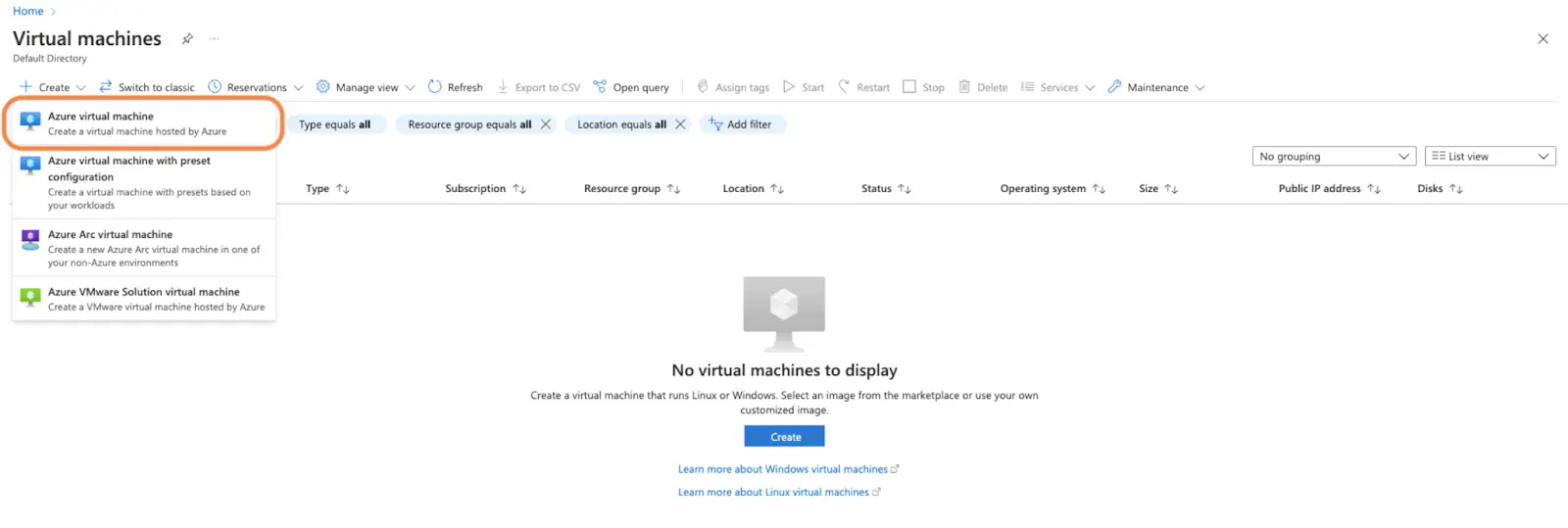This screenshot has height=528, width=1568.
Task: Select Azure virtual machine menu option
Action: click(144, 123)
